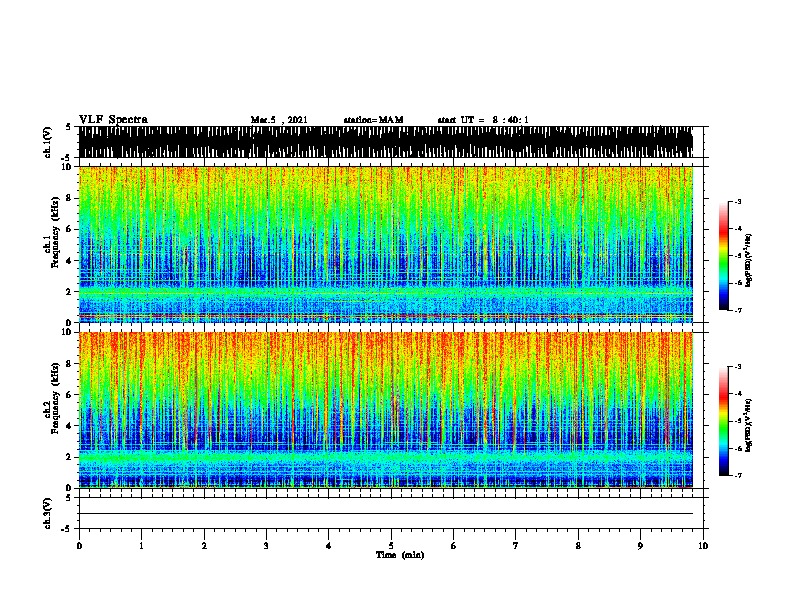Click the flat trace line in ch.3 panel
The width and height of the screenshot is (792, 612).
point(386,514)
